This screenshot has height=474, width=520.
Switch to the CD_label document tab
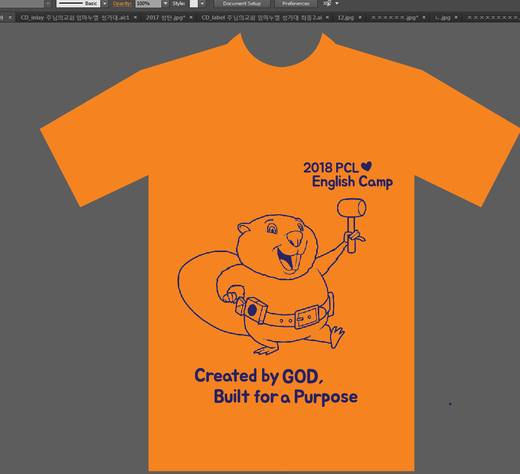tap(261, 18)
